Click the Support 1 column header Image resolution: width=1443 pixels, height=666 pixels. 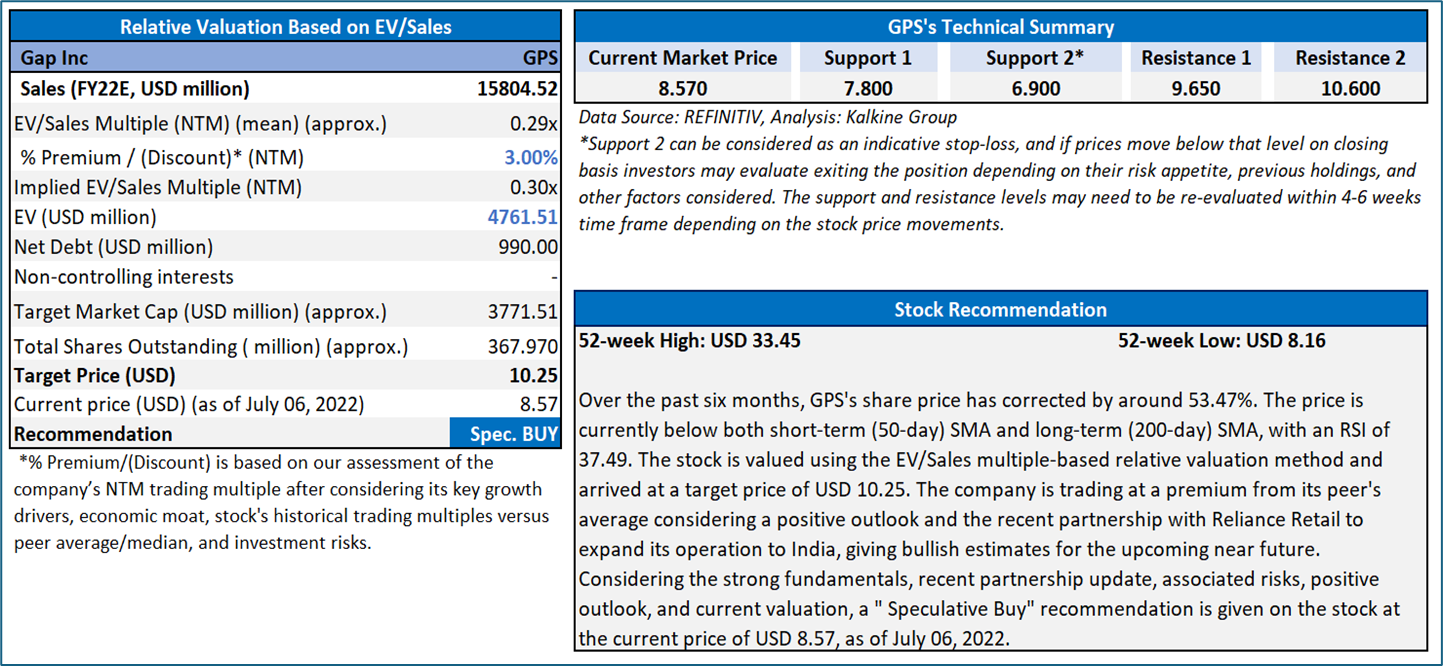(868, 58)
